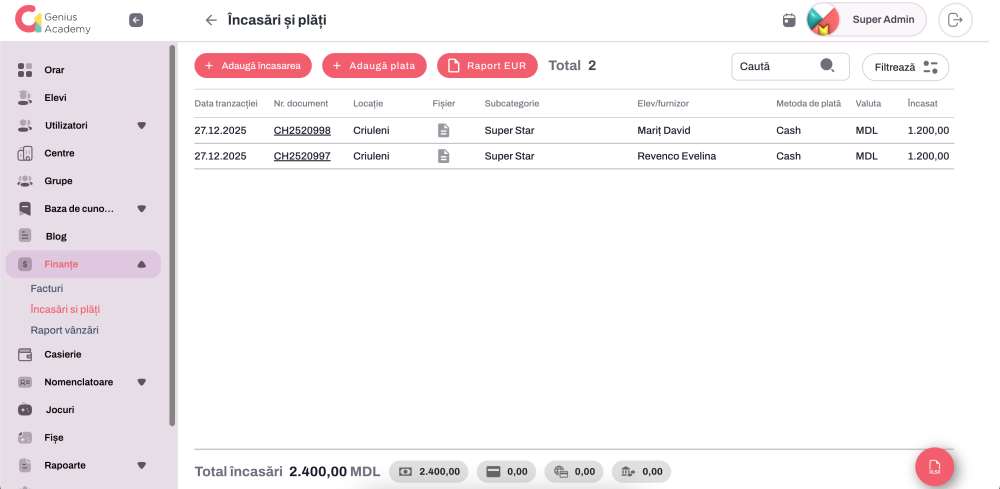This screenshot has width=1000, height=489.
Task: Select the cash total 2.400,00 chip
Action: [429, 472]
